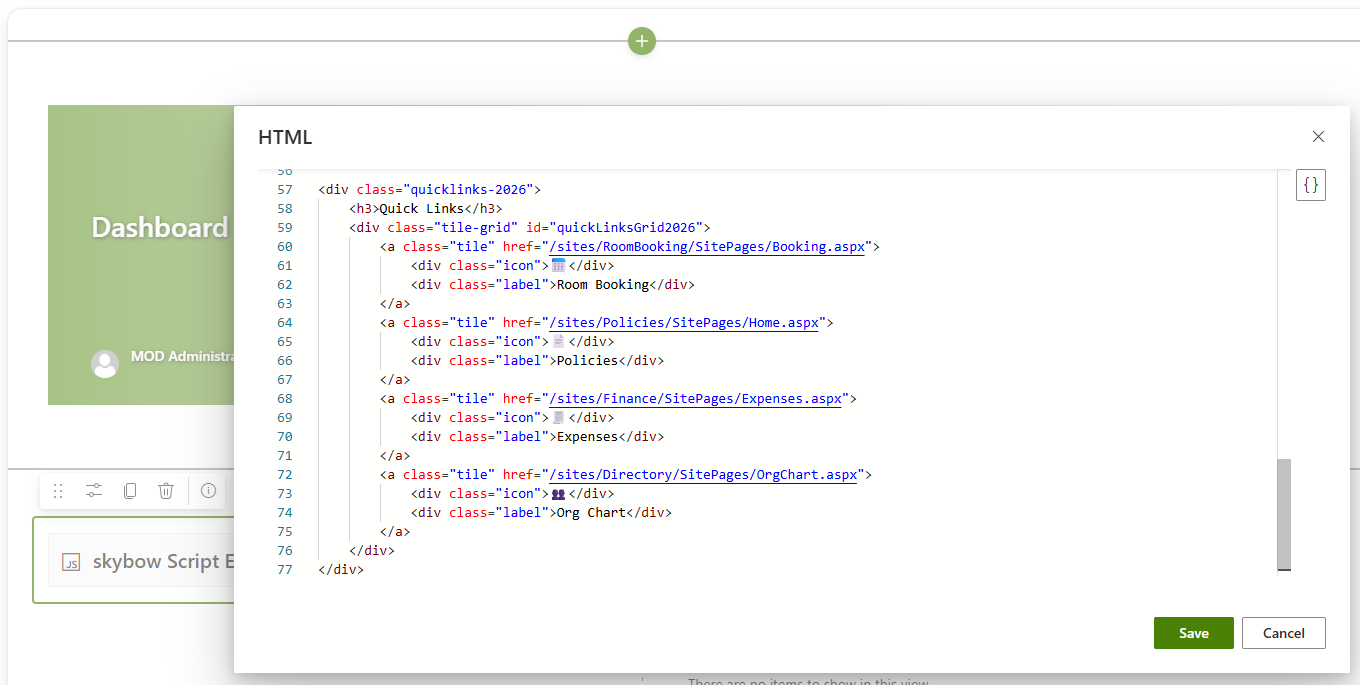Open web part properties sliders icon
The image size is (1360, 685).
(x=94, y=491)
